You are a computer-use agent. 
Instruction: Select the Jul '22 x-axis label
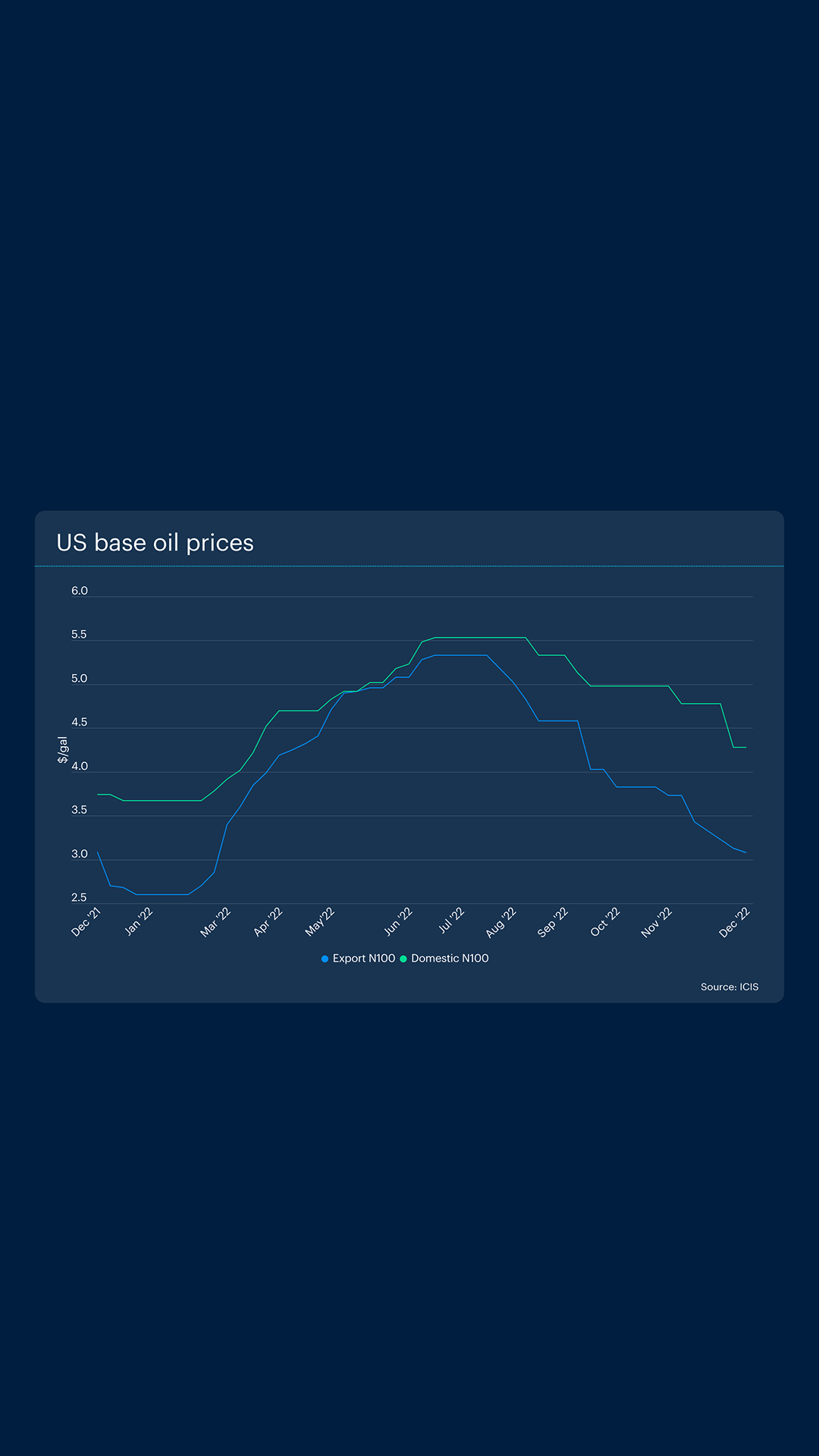[451, 921]
